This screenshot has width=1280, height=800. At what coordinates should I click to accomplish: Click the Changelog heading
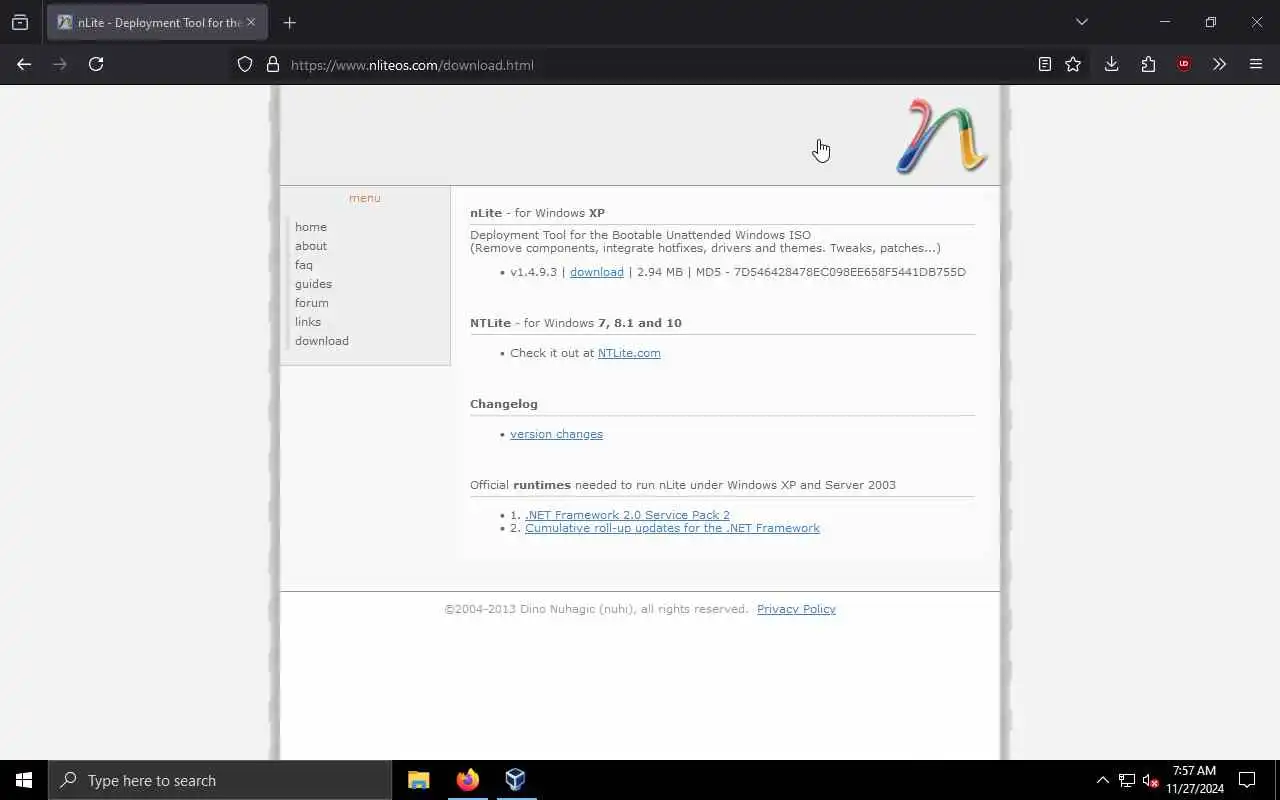point(504,404)
